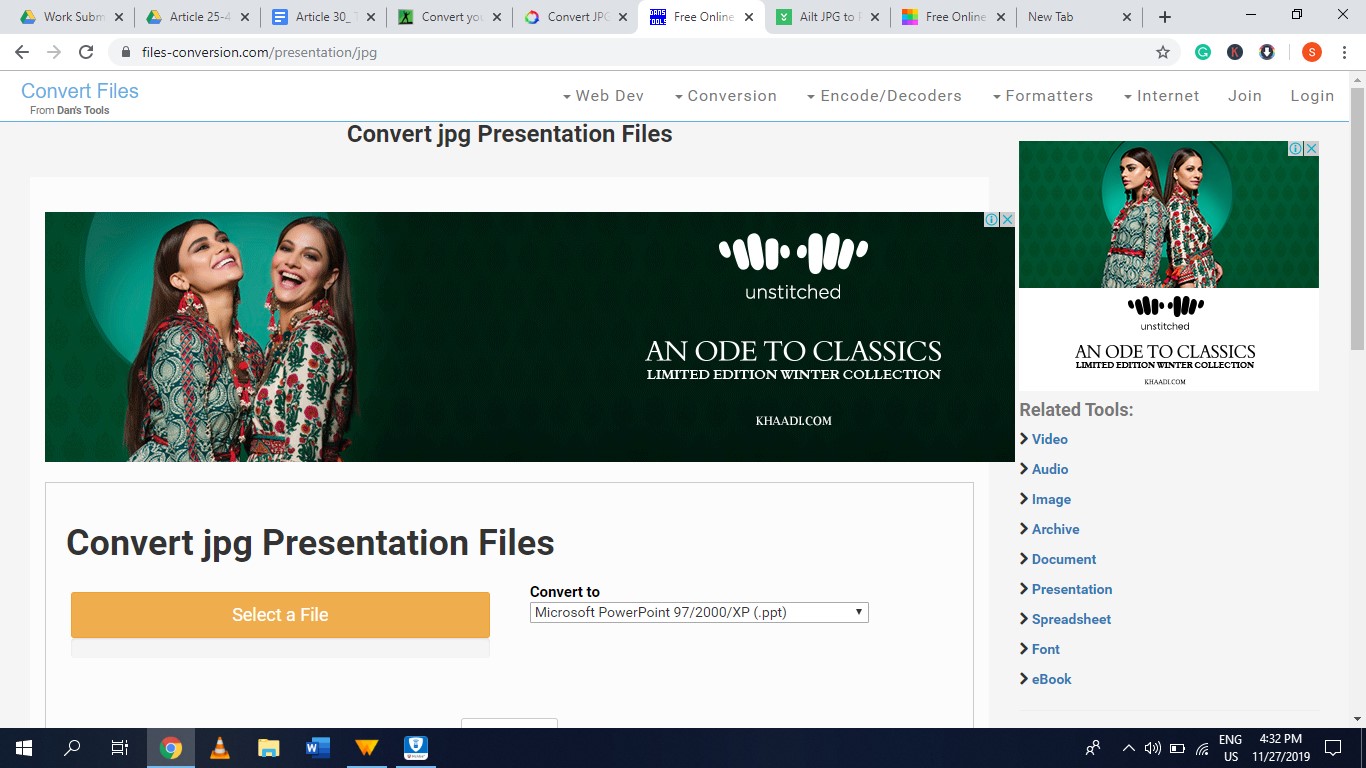Viewport: 1366px width, 768px height.
Task: Switch to the Convert JPG tab
Action: point(575,17)
